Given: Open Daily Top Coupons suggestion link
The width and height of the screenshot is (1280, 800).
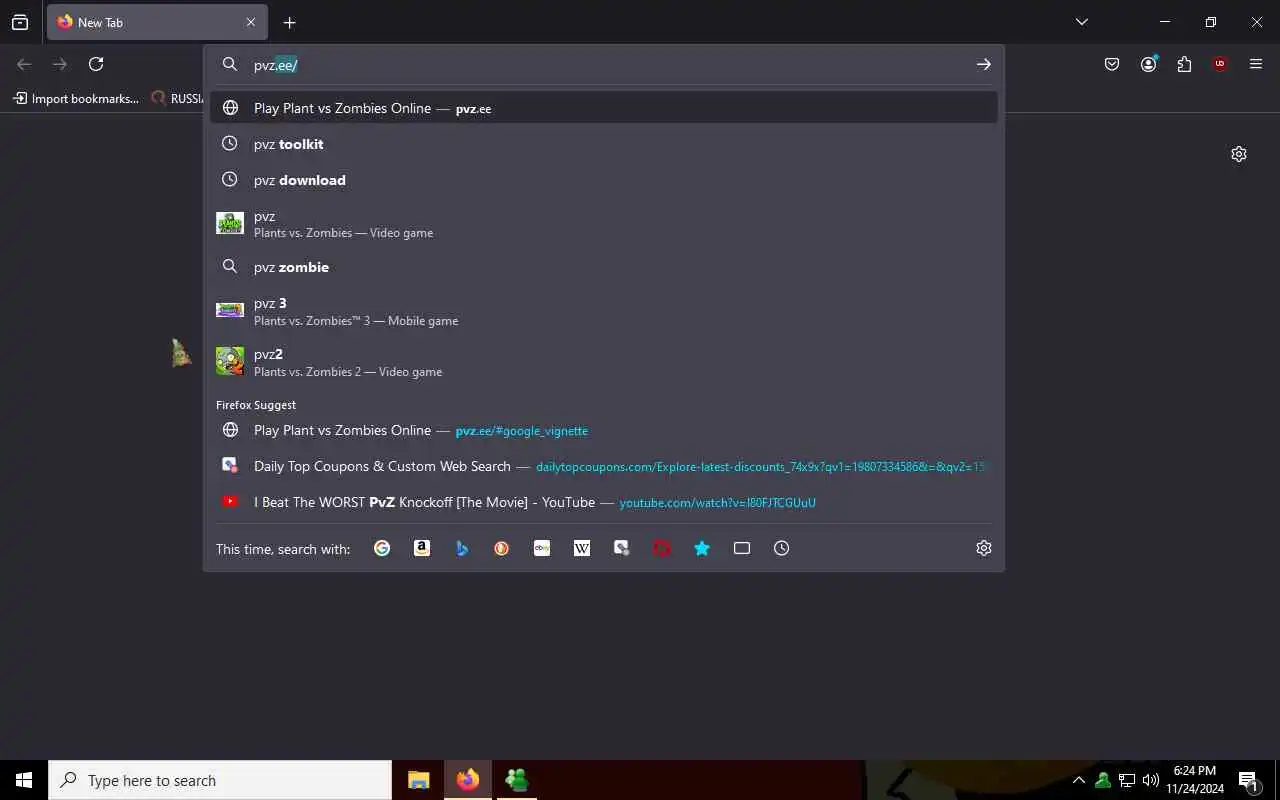Looking at the screenshot, I should click(604, 466).
